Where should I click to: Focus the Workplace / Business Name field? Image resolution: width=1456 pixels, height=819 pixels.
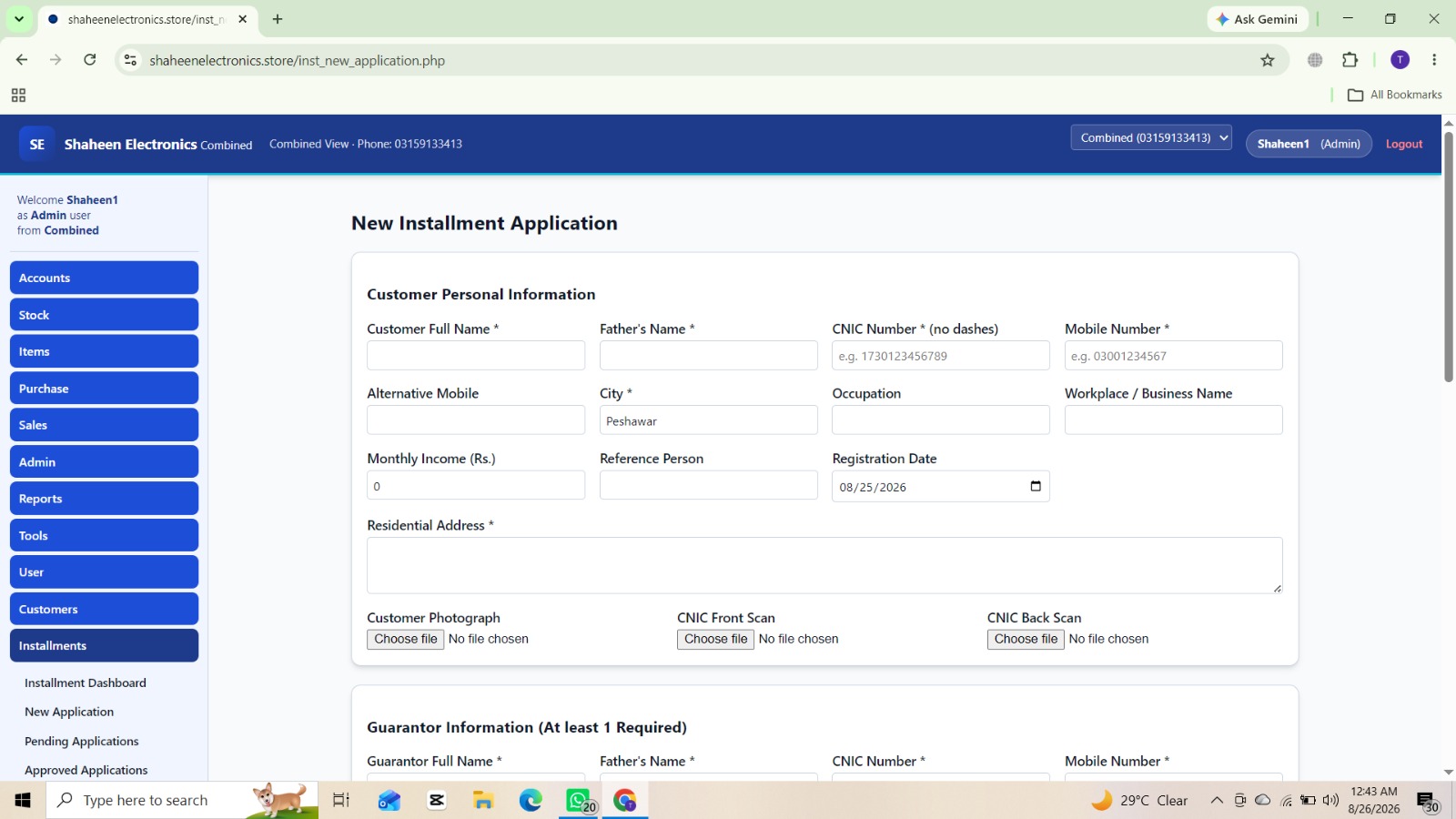click(1174, 420)
